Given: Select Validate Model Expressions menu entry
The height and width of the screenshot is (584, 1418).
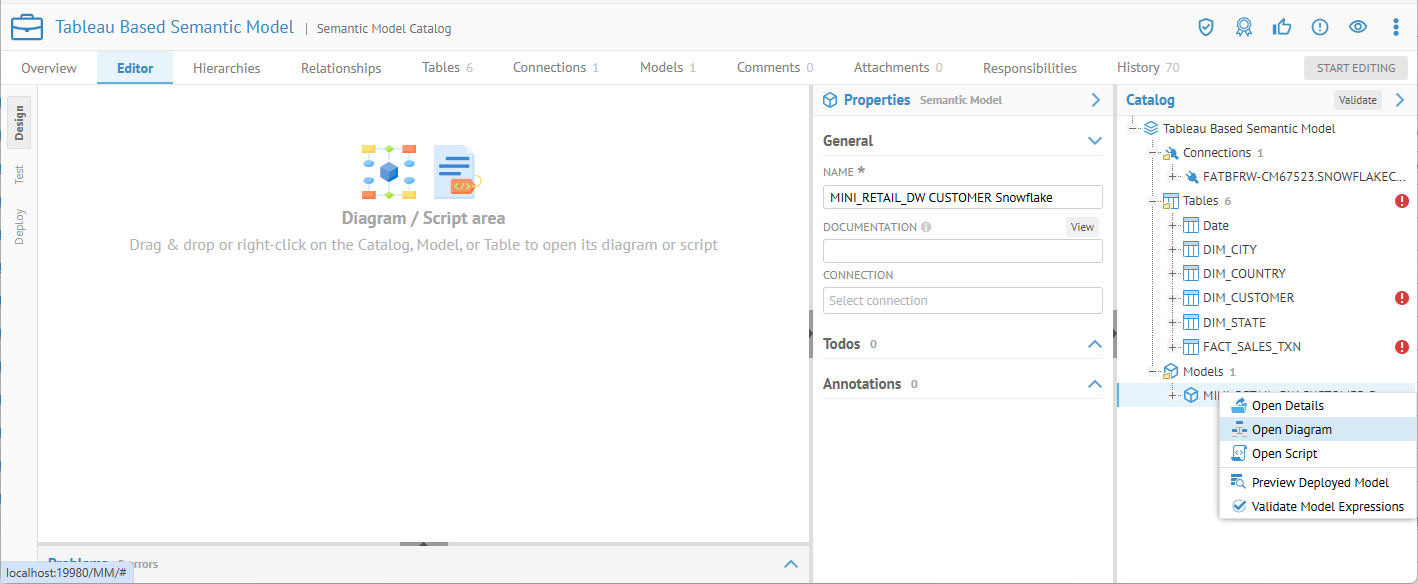Looking at the screenshot, I should [x=1327, y=506].
